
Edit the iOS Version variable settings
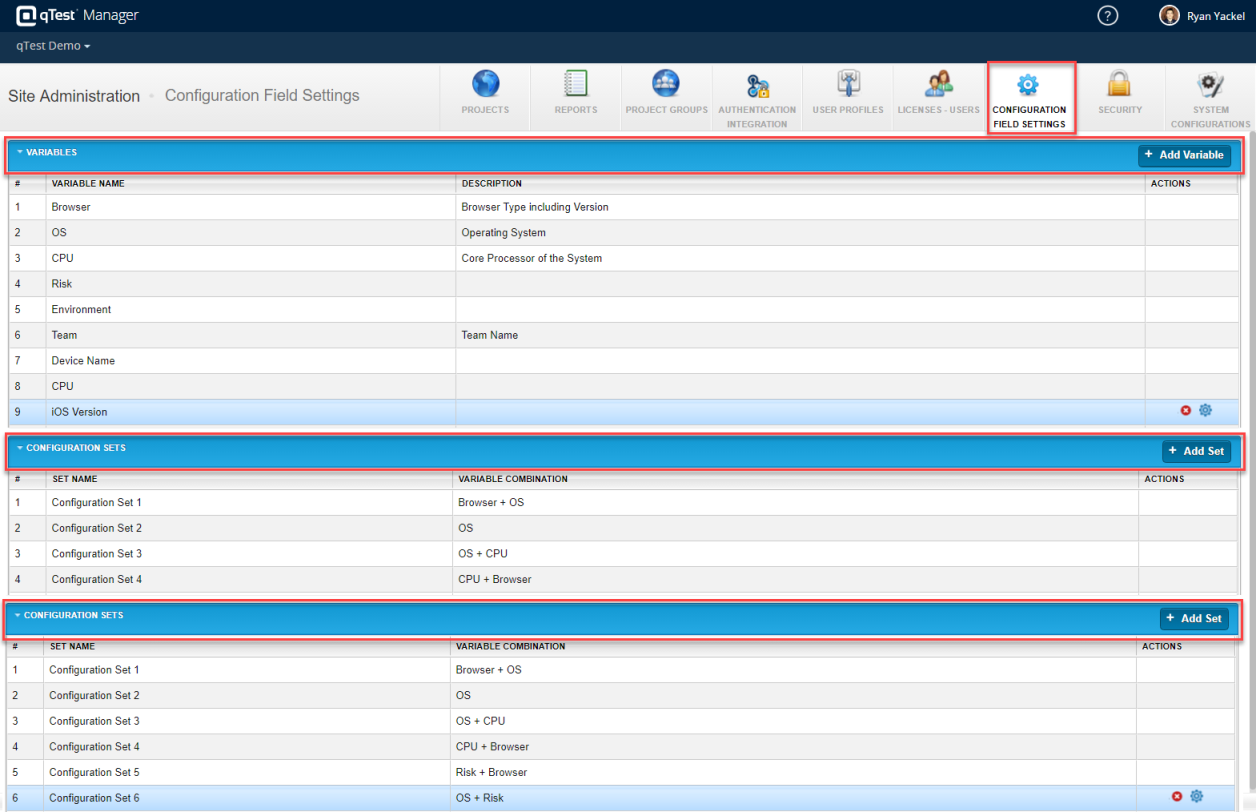[x=1205, y=411]
